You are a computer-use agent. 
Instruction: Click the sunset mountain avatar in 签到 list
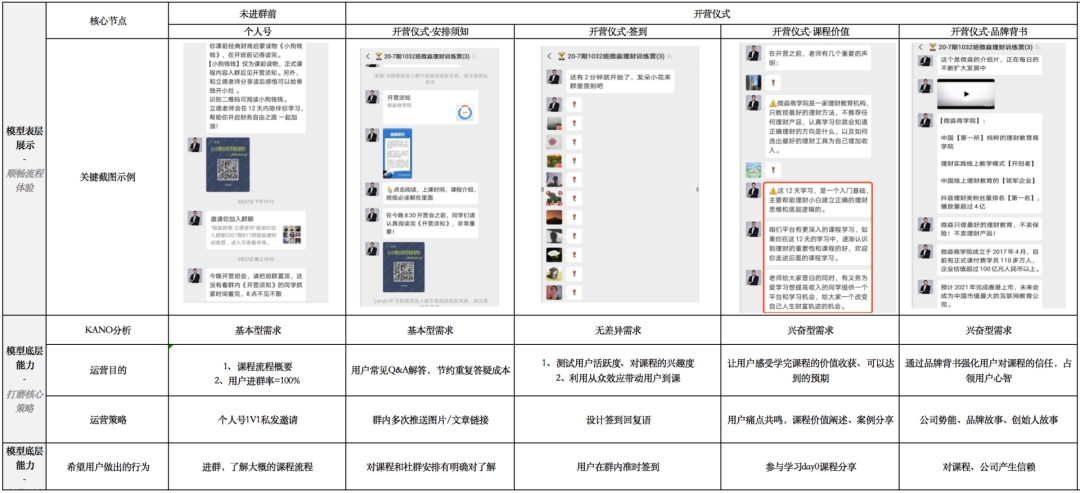pos(553,217)
